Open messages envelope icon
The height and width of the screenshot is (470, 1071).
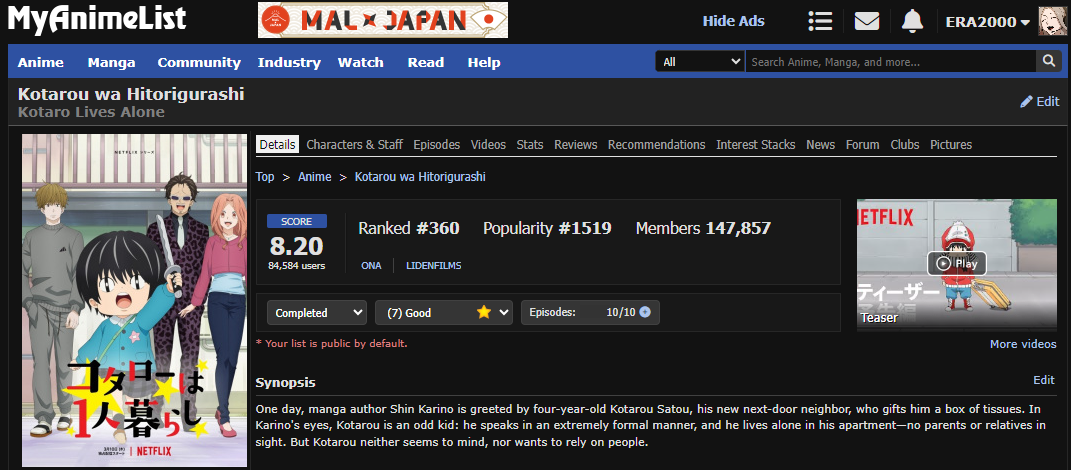tap(867, 21)
